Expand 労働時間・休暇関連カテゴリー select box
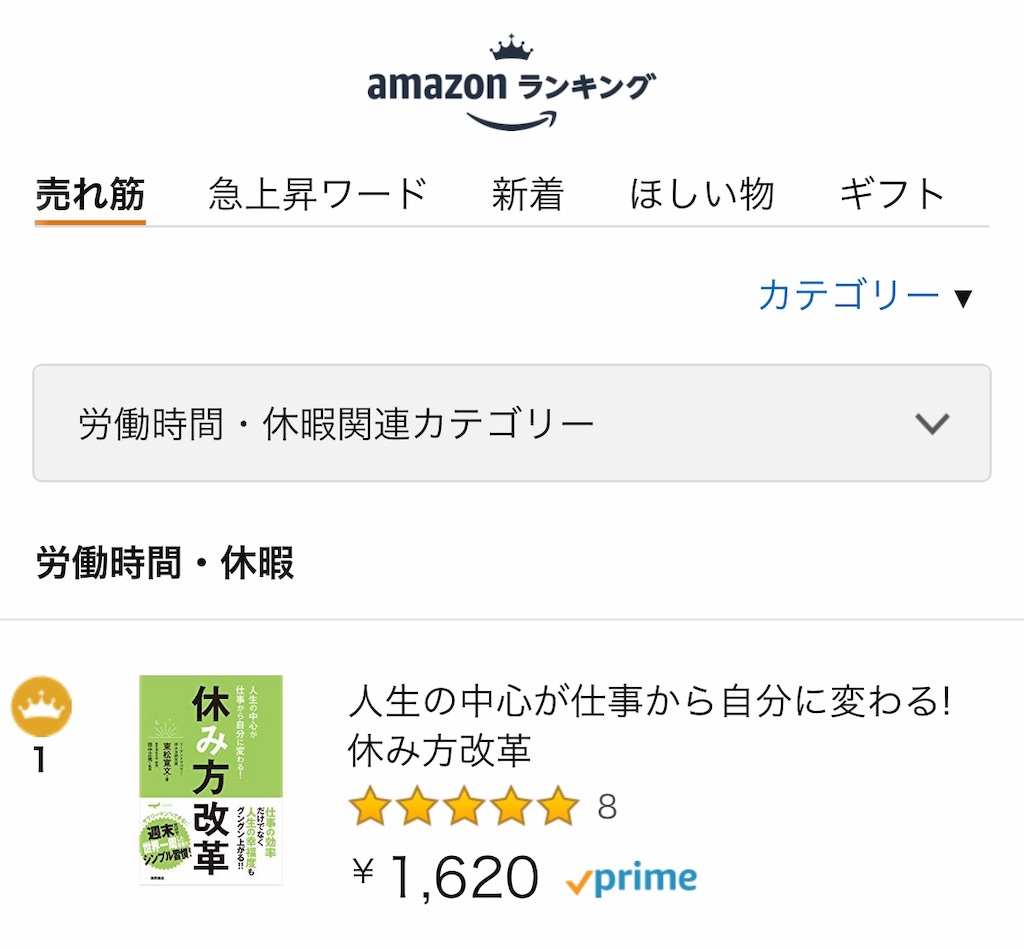The width and height of the screenshot is (1024, 949). 512,423
